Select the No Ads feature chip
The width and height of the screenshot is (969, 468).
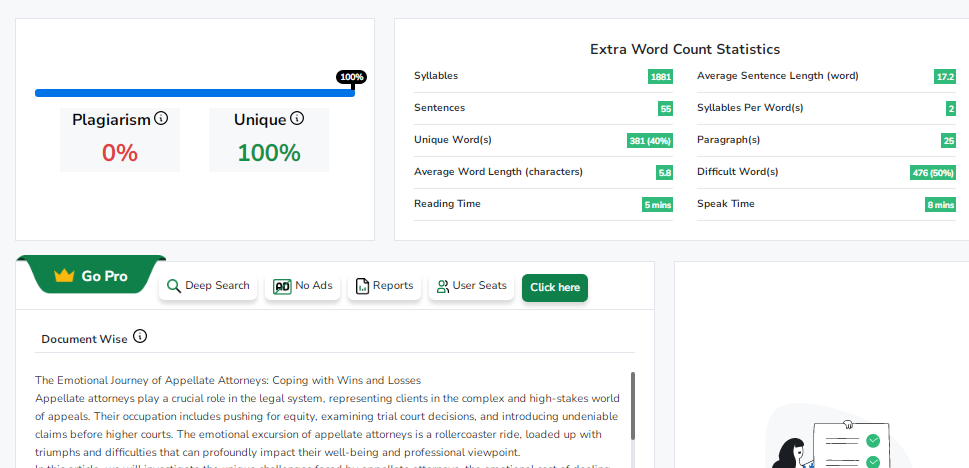302,286
